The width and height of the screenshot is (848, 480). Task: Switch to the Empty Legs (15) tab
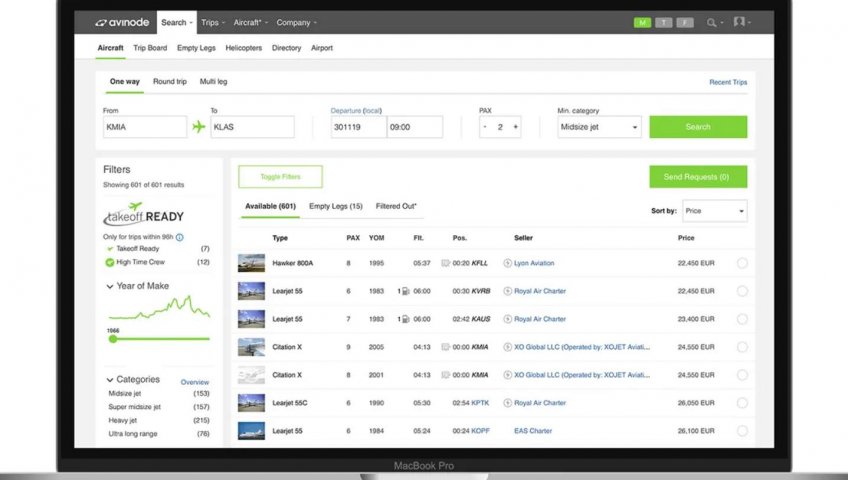(x=336, y=206)
